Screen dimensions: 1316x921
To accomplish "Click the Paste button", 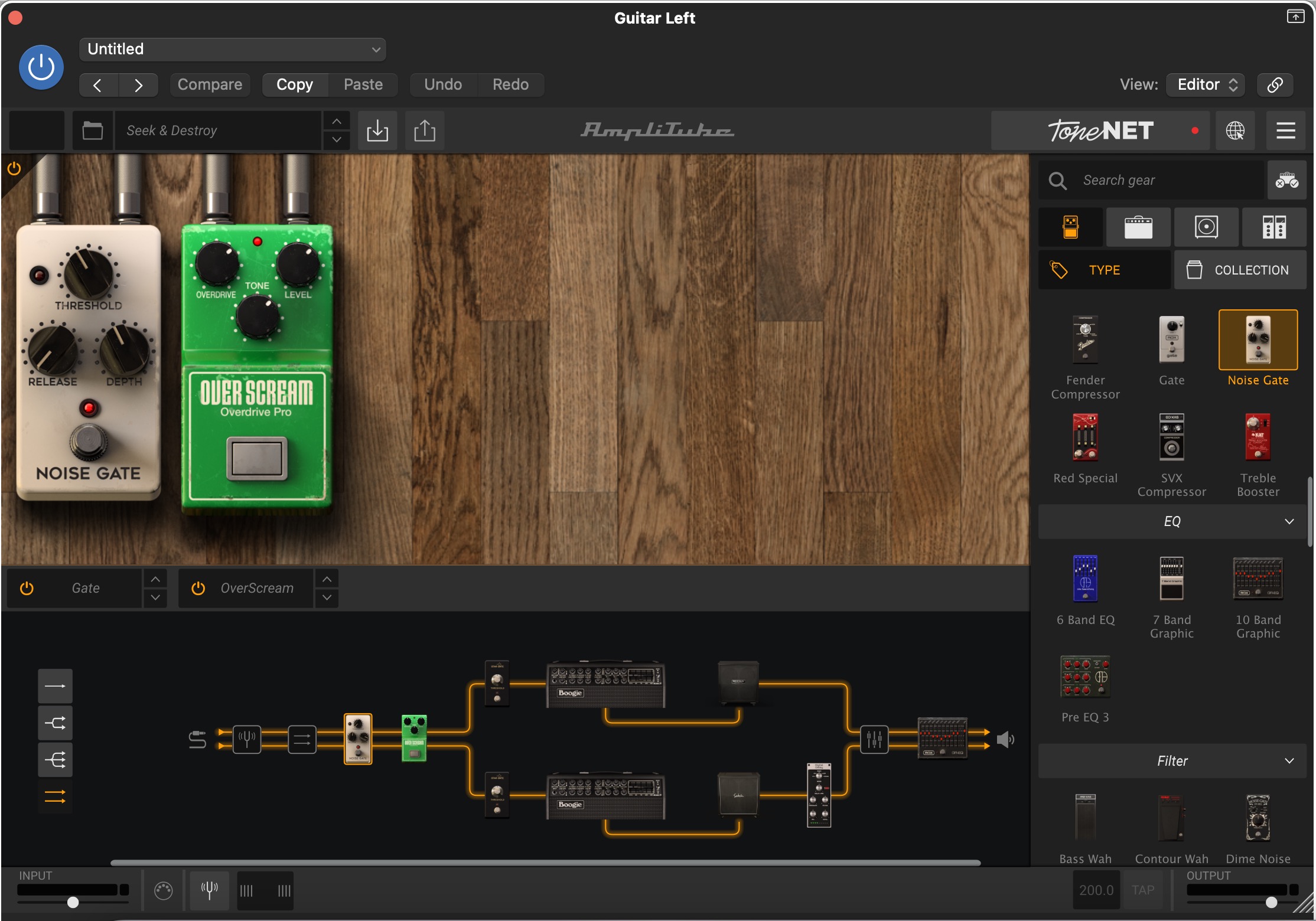I will (363, 84).
